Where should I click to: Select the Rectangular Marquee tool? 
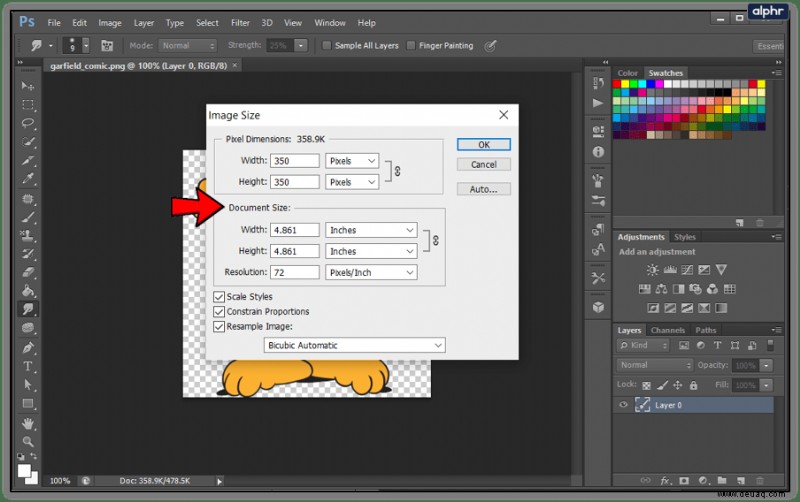click(28, 105)
